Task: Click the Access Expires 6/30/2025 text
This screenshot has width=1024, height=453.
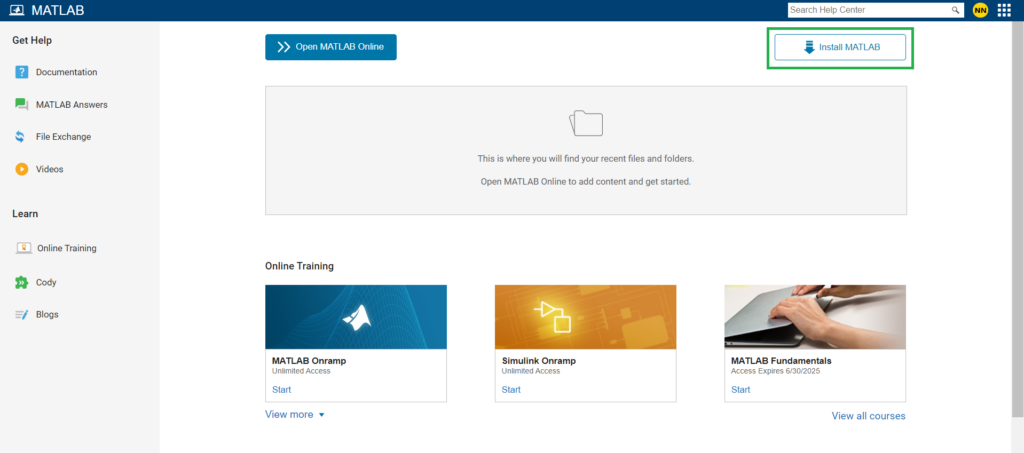Action: tap(775, 371)
